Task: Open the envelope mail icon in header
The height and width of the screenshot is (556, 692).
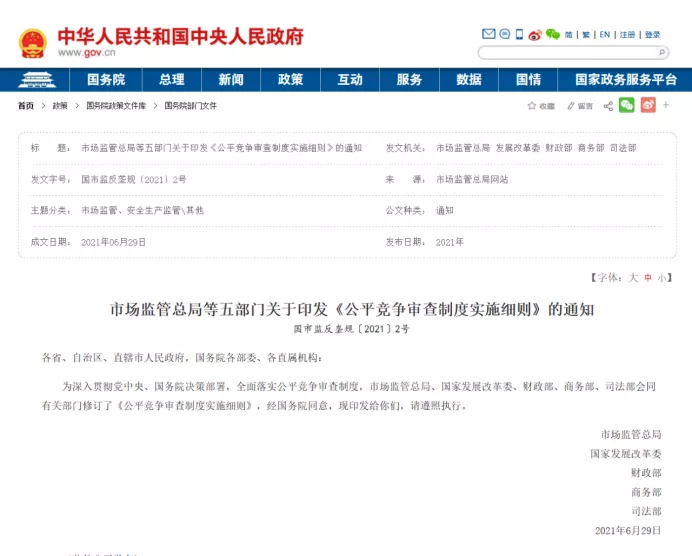Action: tap(489, 34)
